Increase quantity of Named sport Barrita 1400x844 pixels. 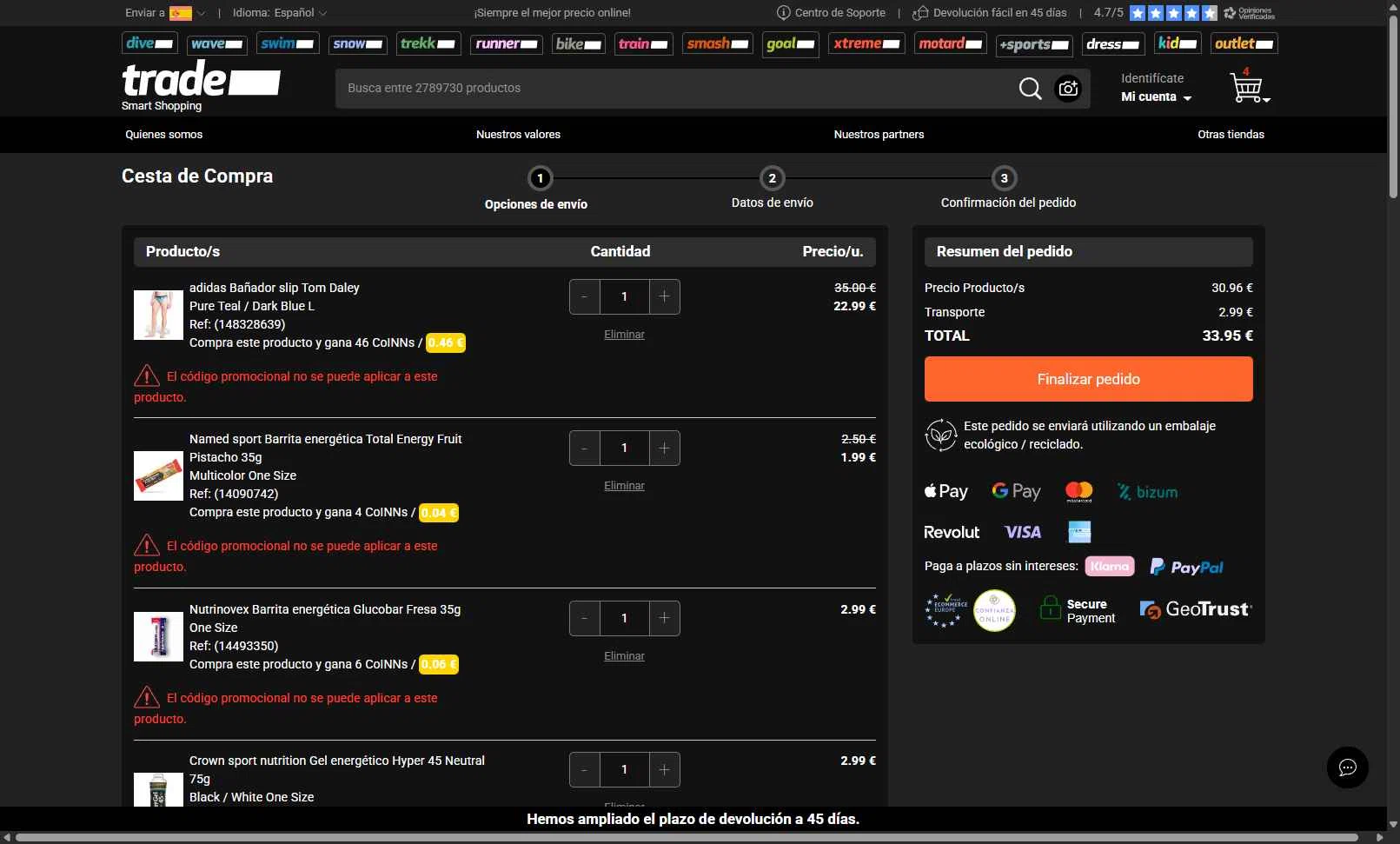(664, 448)
